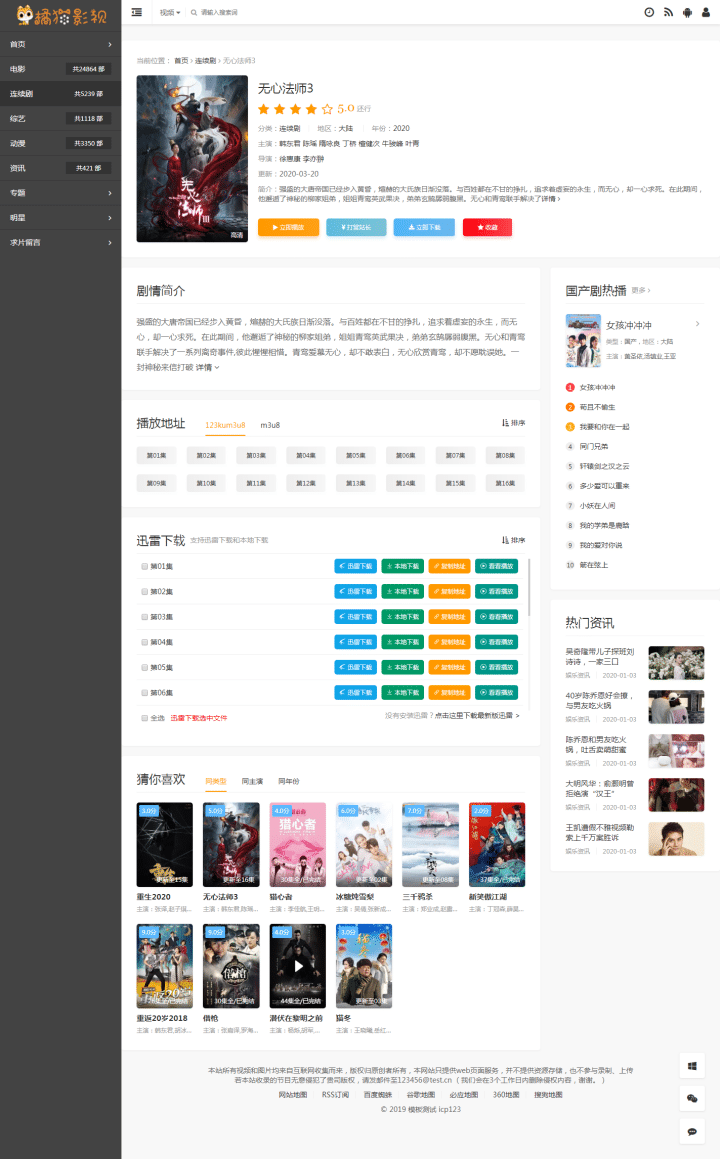Check the 第04集 download checkbox

[145, 642]
